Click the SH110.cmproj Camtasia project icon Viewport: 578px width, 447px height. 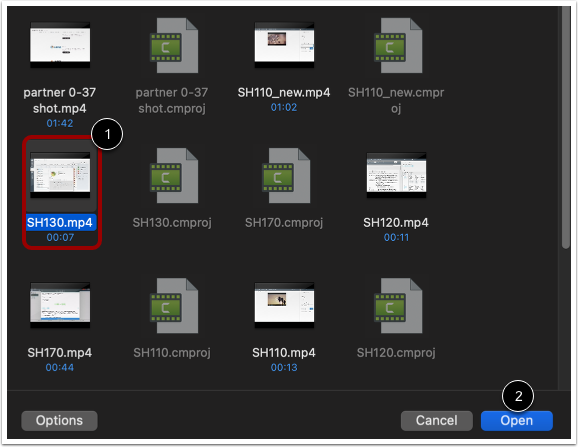pos(174,305)
